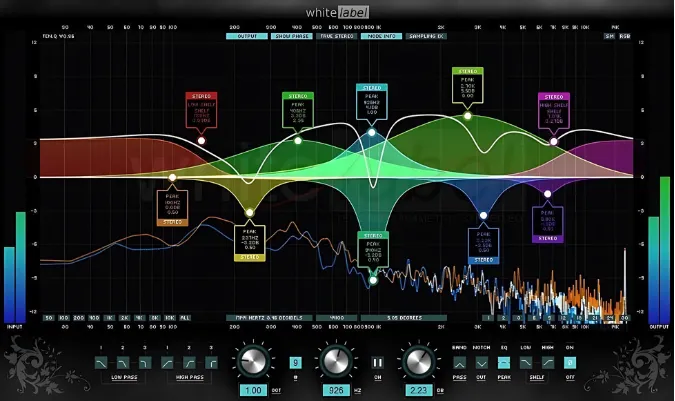Click the blue band info label box

(483, 246)
